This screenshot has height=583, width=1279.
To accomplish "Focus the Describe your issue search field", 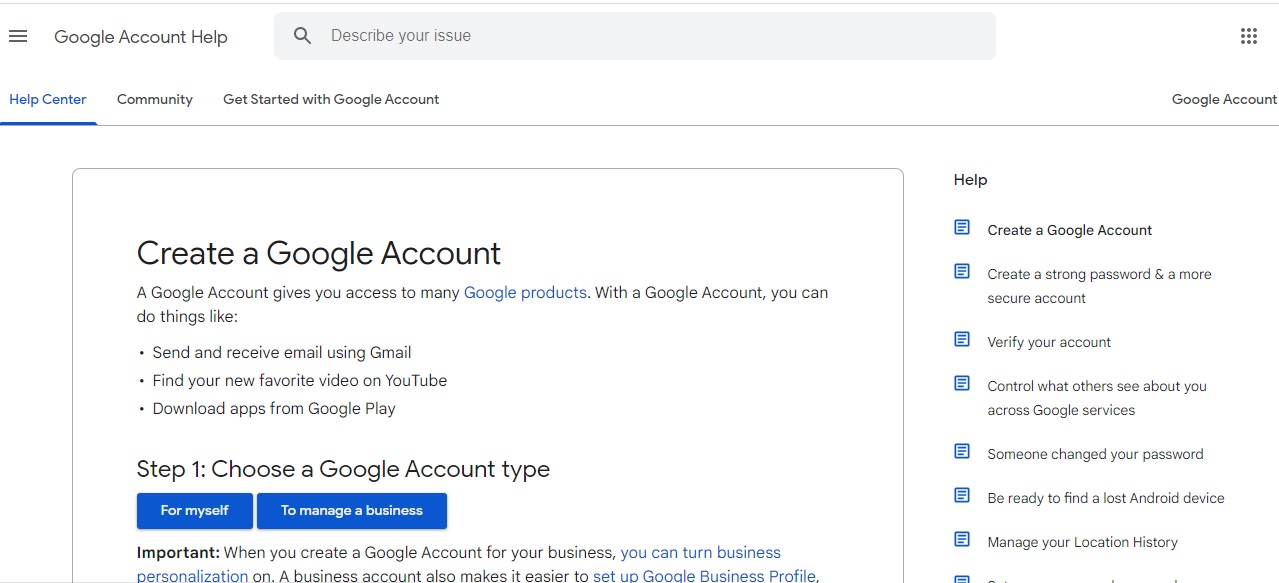I will coord(635,36).
